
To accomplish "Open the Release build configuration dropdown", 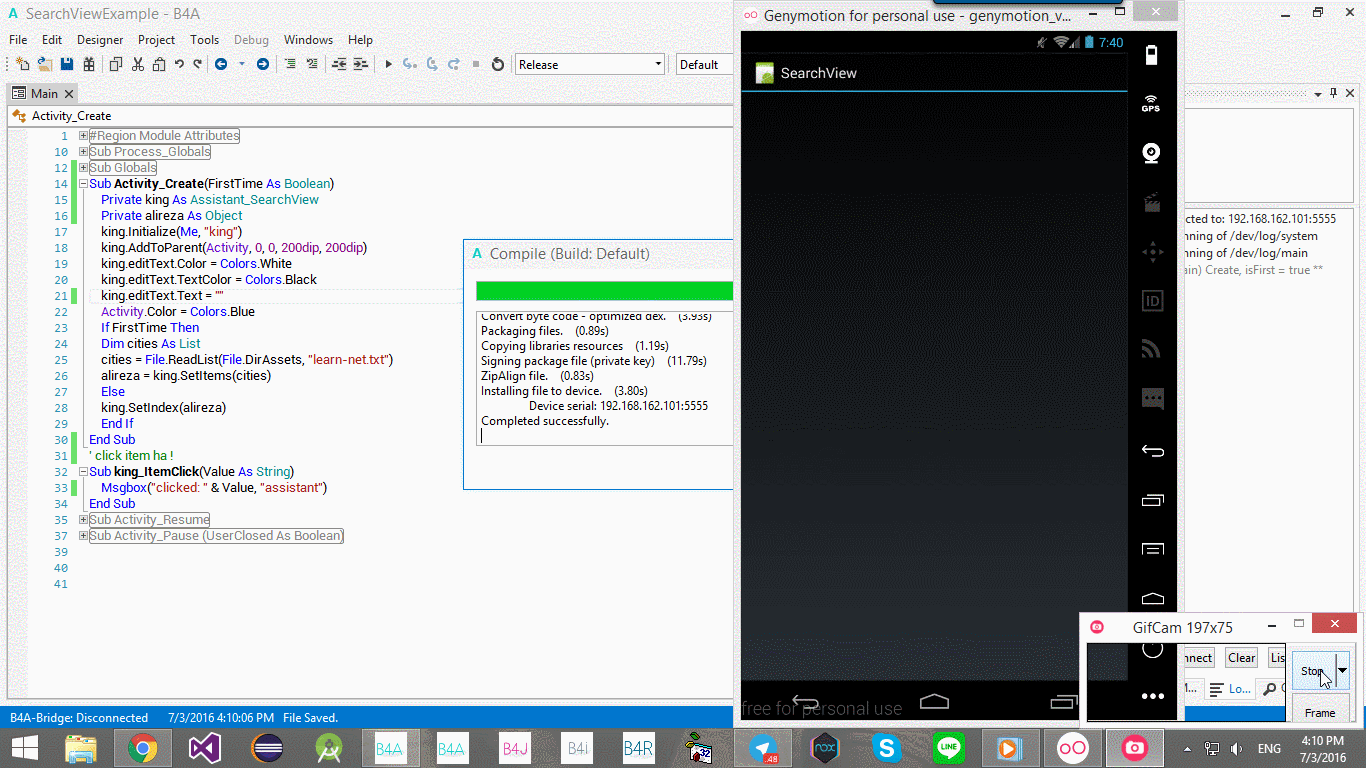I will pyautogui.click(x=590, y=64).
